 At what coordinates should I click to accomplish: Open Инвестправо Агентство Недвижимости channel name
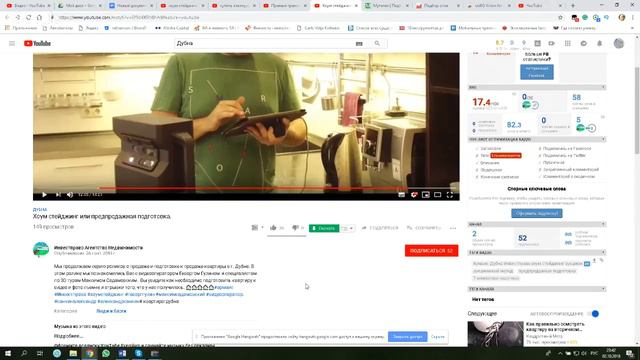[98, 247]
